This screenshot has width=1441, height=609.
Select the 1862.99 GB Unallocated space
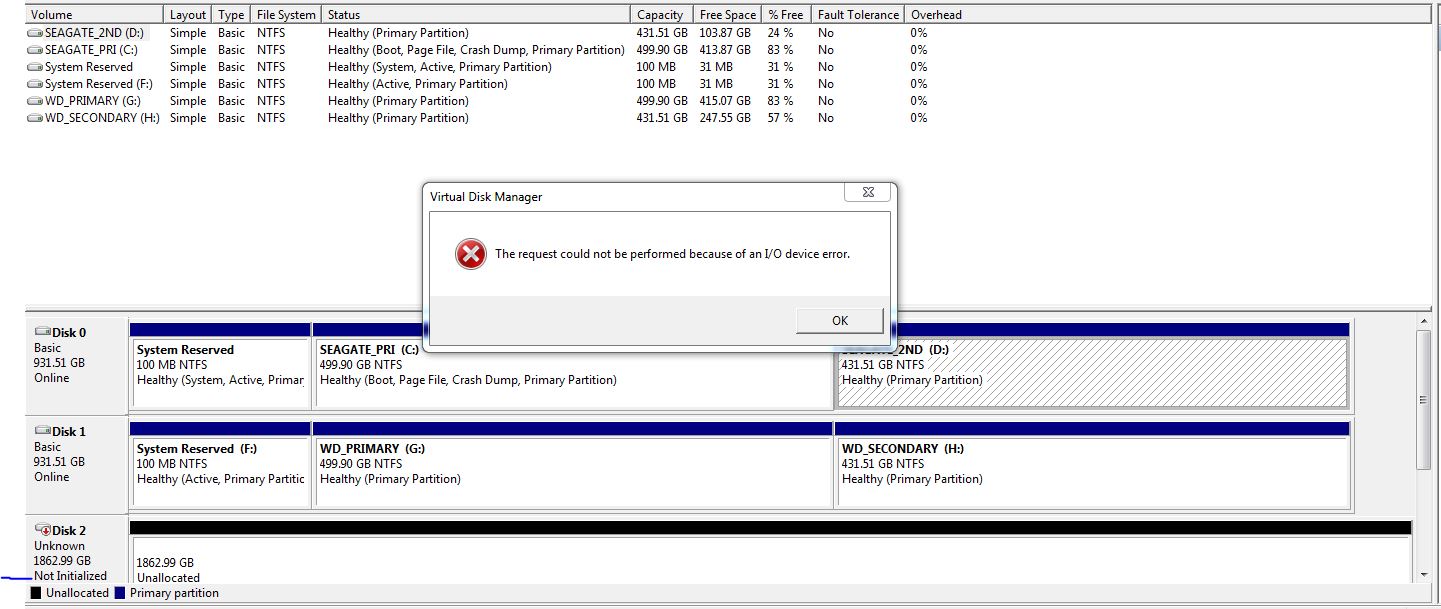[x=770, y=565]
